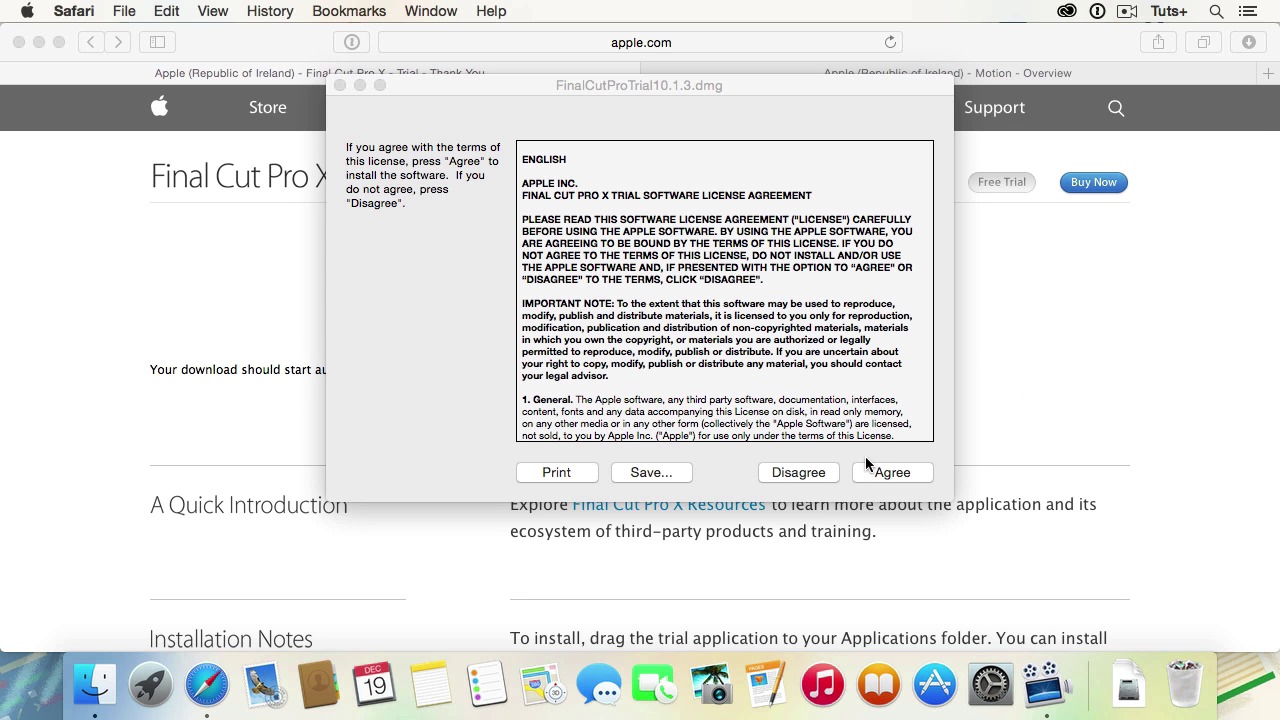Open the Safari menu
The width and height of the screenshot is (1280, 720).
point(74,11)
